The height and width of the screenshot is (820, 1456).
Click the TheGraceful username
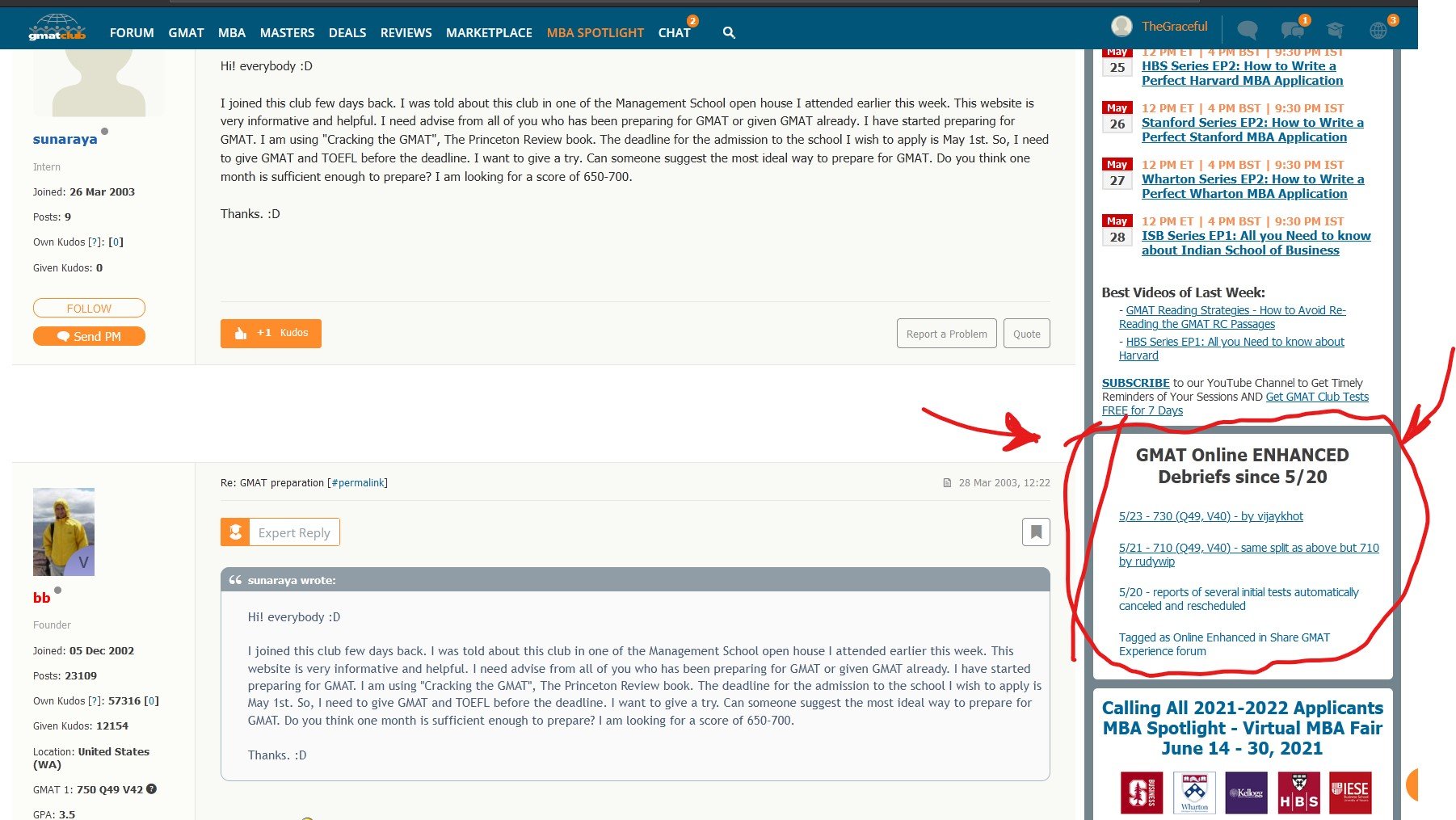click(x=1175, y=27)
